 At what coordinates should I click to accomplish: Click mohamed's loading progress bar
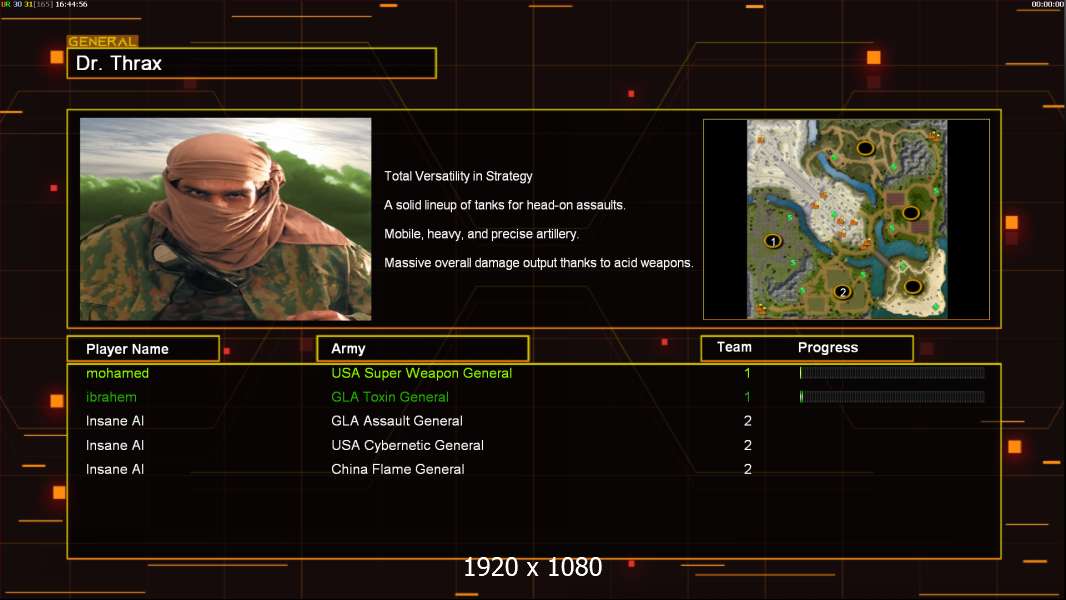pyautogui.click(x=892, y=372)
